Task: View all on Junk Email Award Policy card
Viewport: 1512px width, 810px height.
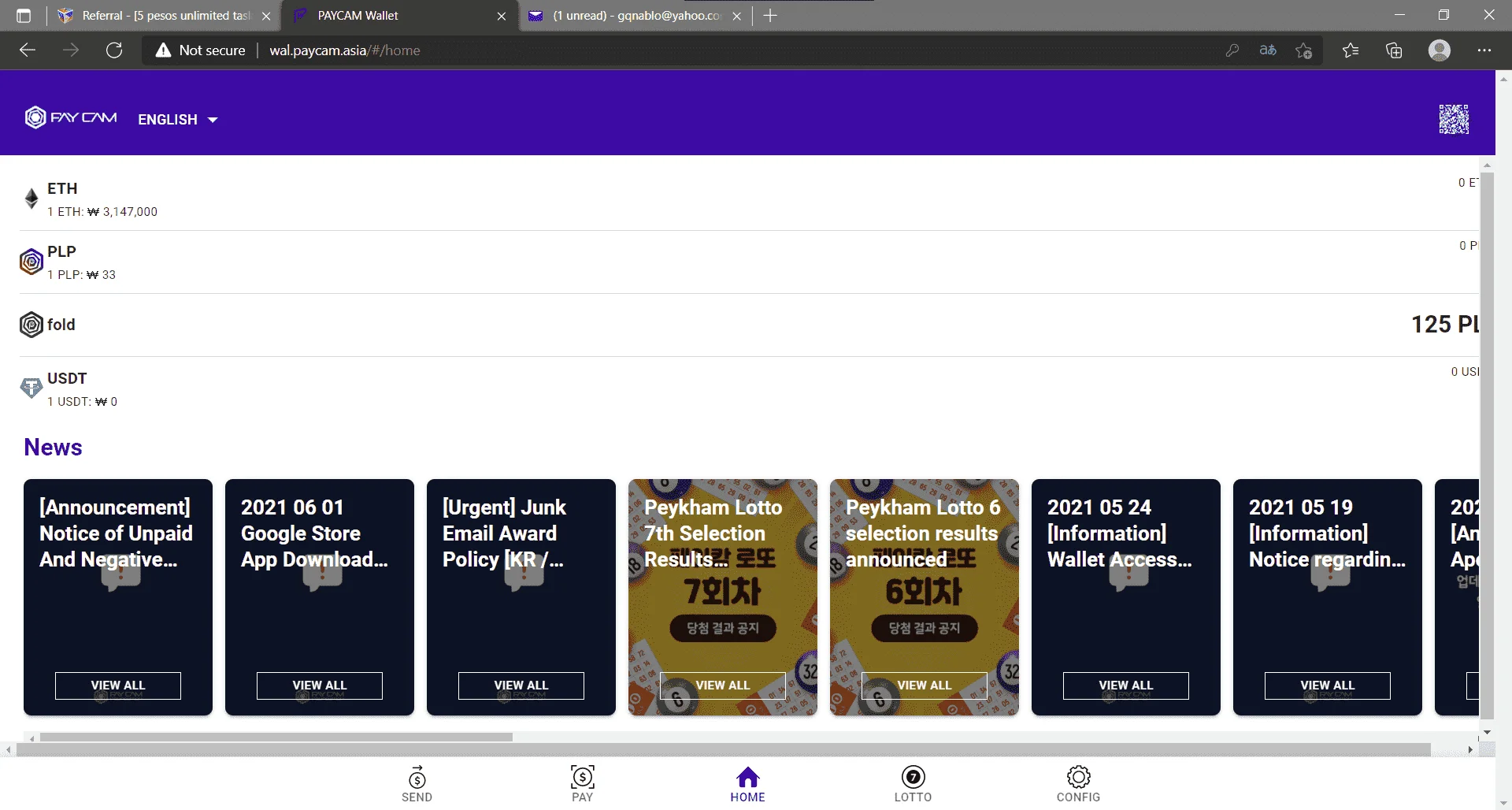Action: pyautogui.click(x=521, y=686)
